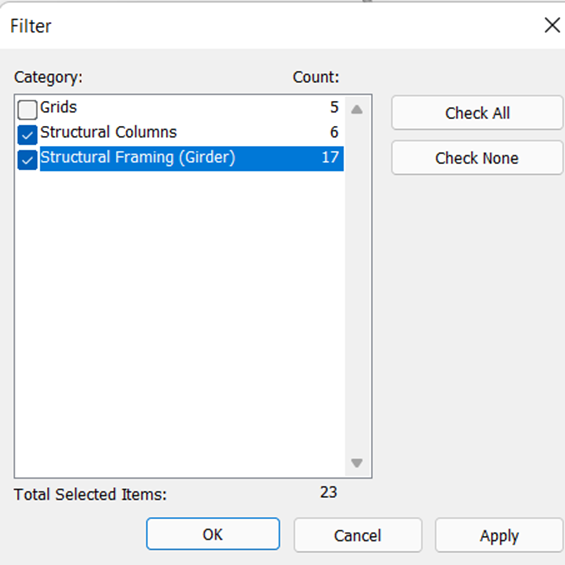Apply the current filter selection
Image resolution: width=565 pixels, height=565 pixels.
(499, 535)
